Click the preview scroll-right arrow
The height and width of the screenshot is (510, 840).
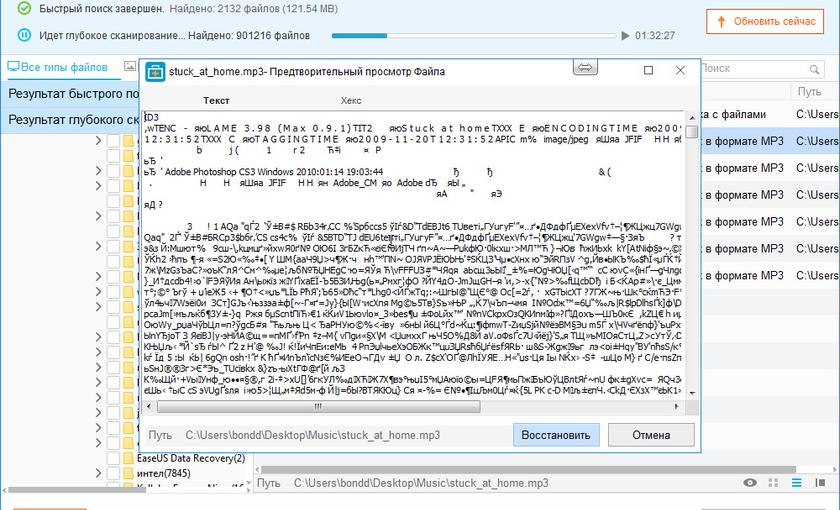point(677,407)
